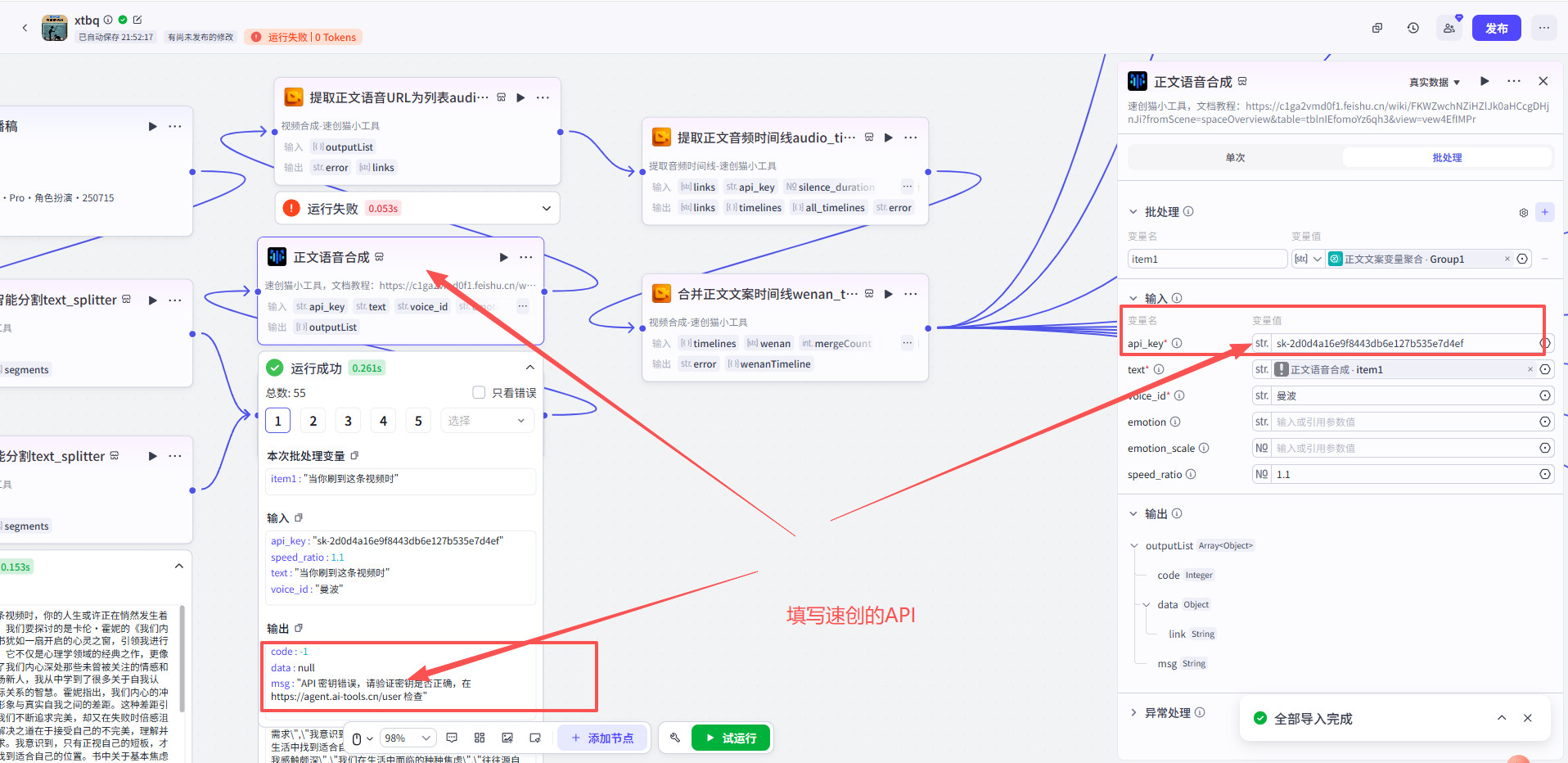Screen dimensions: 1568x763
Task: Collapse the 运行成功 result panel
Action: tap(529, 368)
